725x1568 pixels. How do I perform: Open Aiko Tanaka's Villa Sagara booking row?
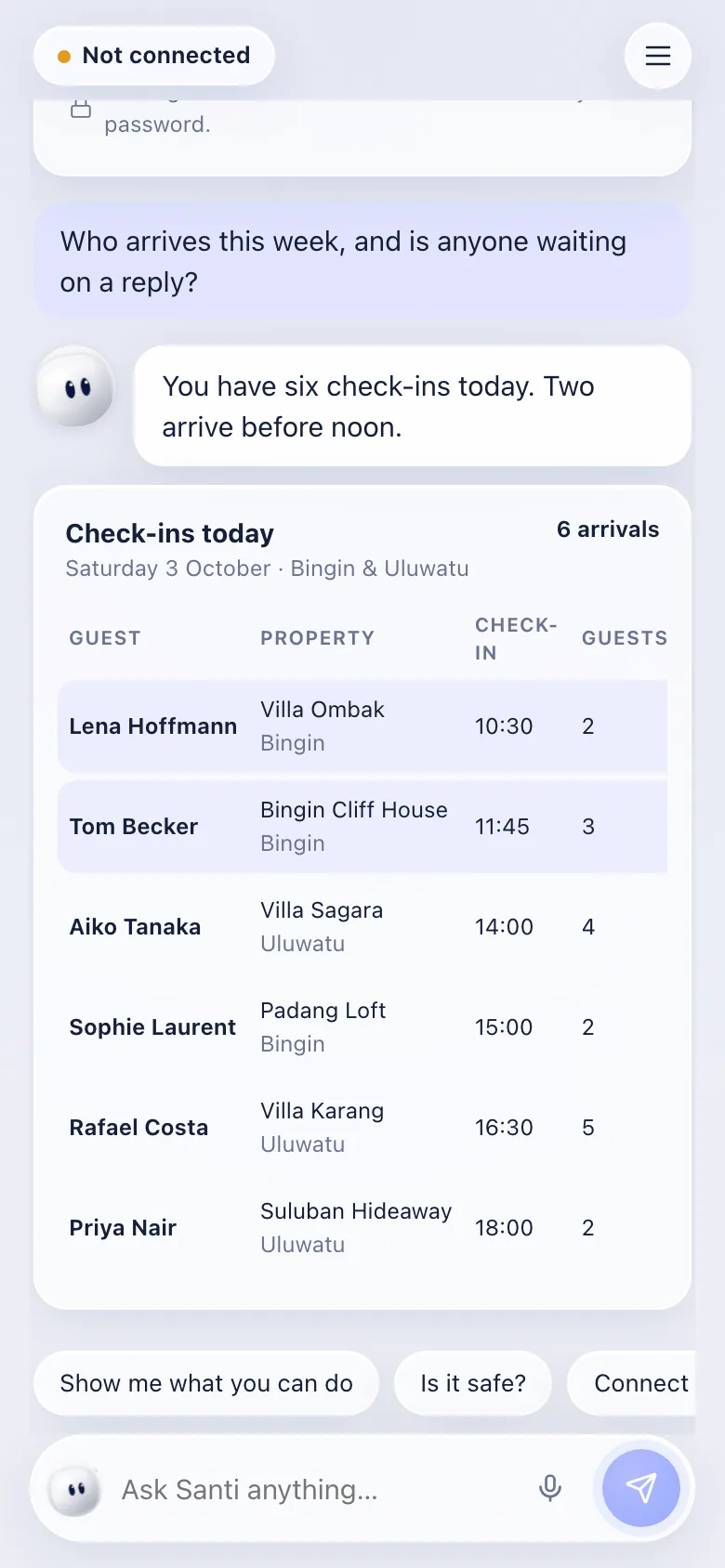362,927
